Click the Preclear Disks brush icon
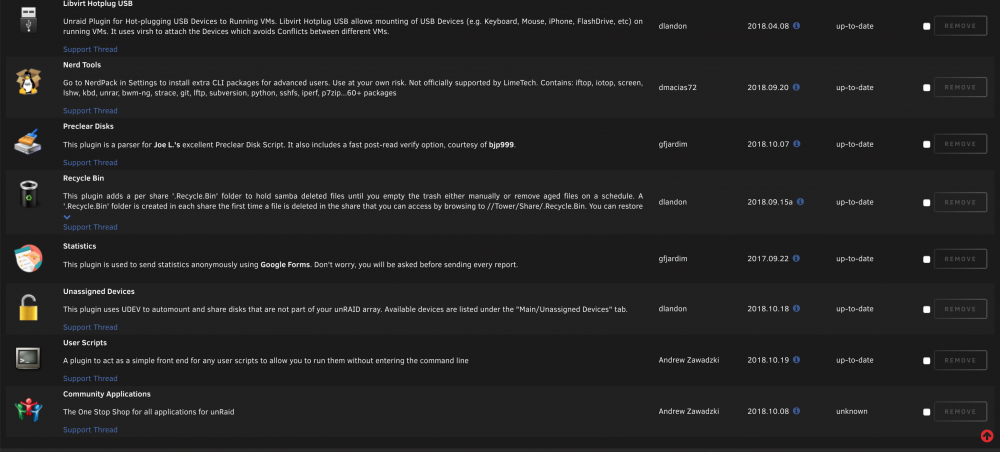 pyautogui.click(x=28, y=141)
